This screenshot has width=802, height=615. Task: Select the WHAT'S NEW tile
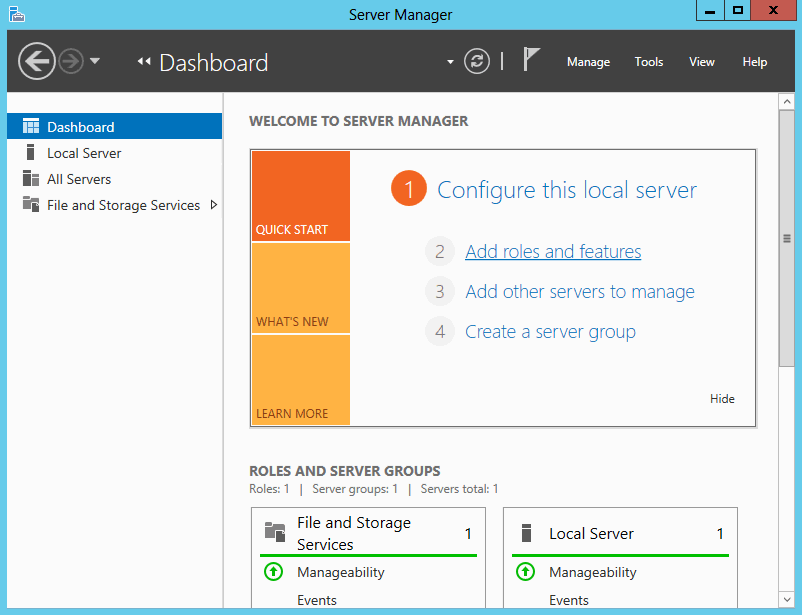[301, 288]
